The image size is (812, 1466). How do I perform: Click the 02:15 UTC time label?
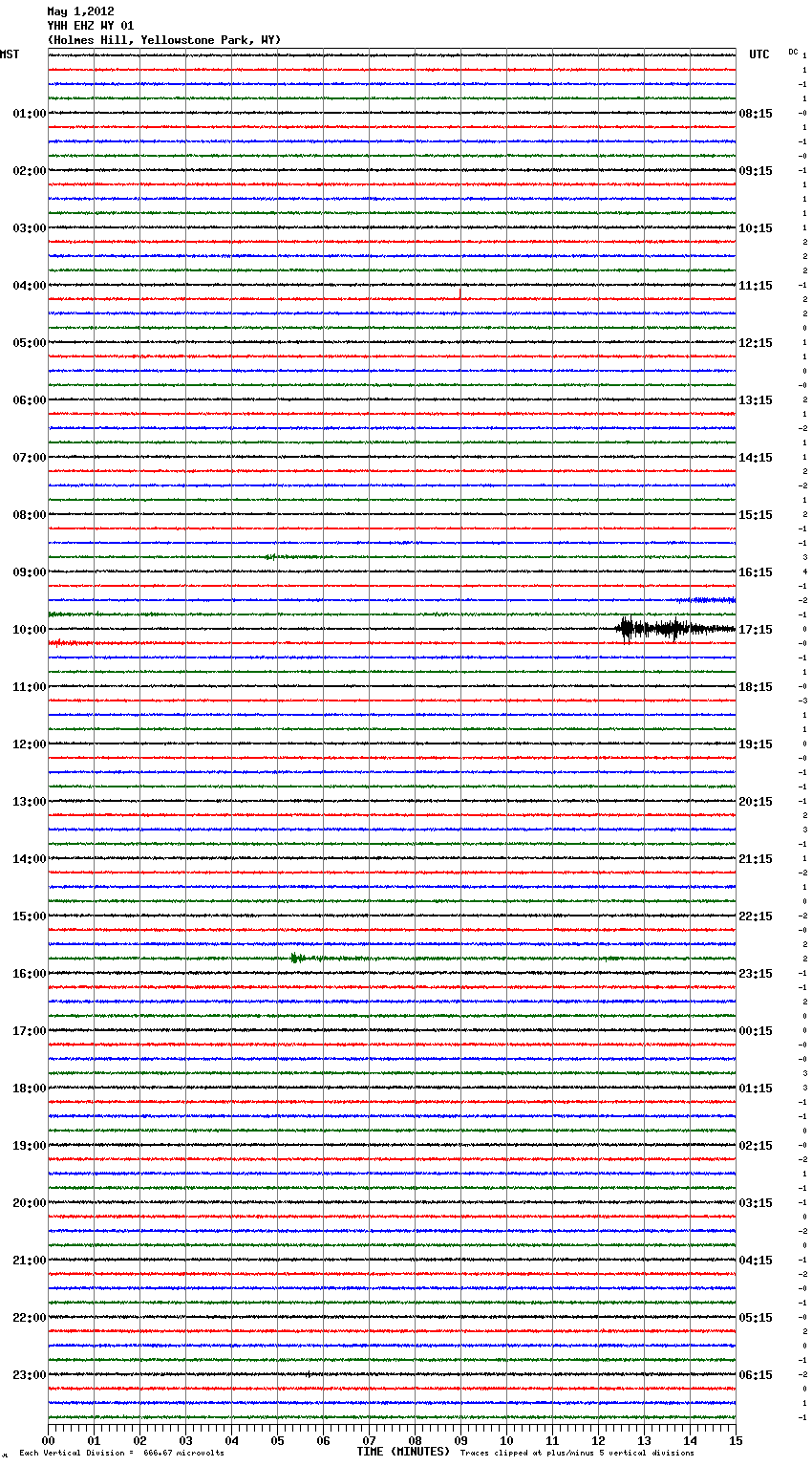click(756, 1146)
